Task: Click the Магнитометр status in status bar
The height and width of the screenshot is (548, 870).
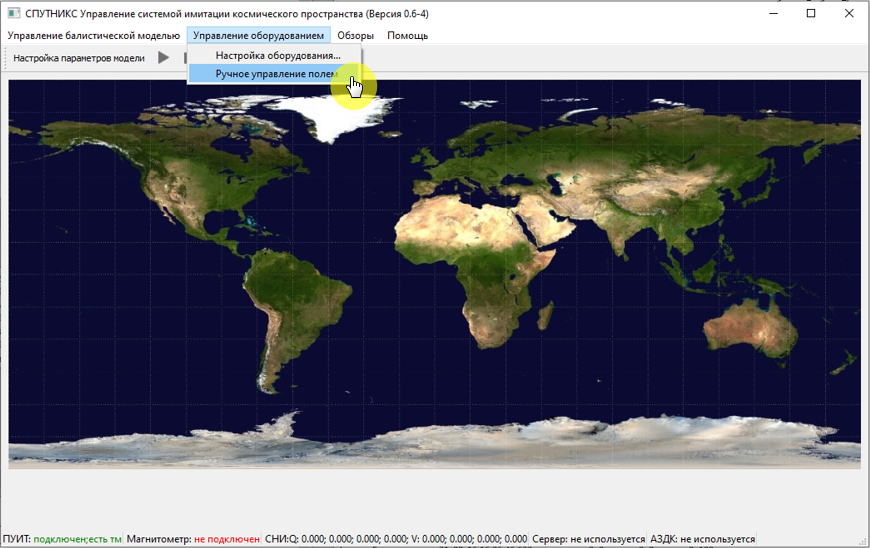Action: (x=193, y=539)
